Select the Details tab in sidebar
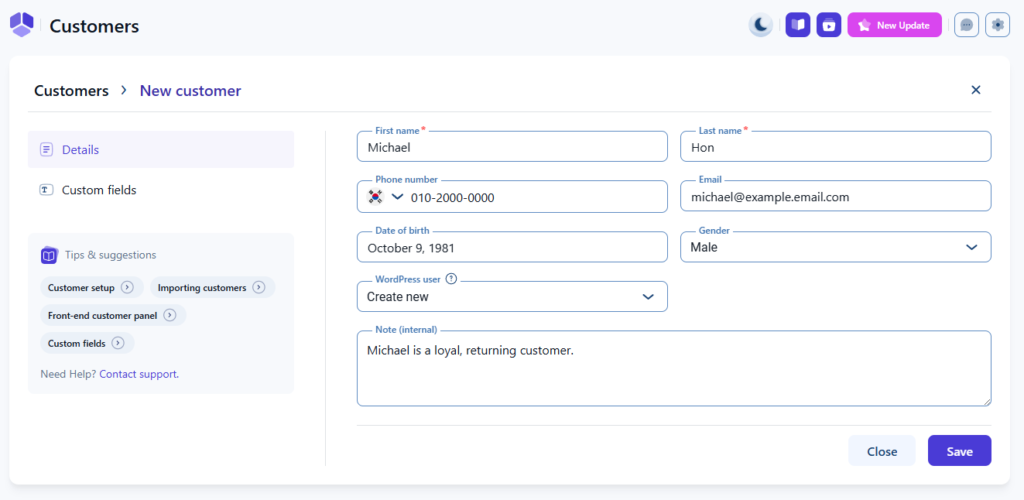 (80, 150)
